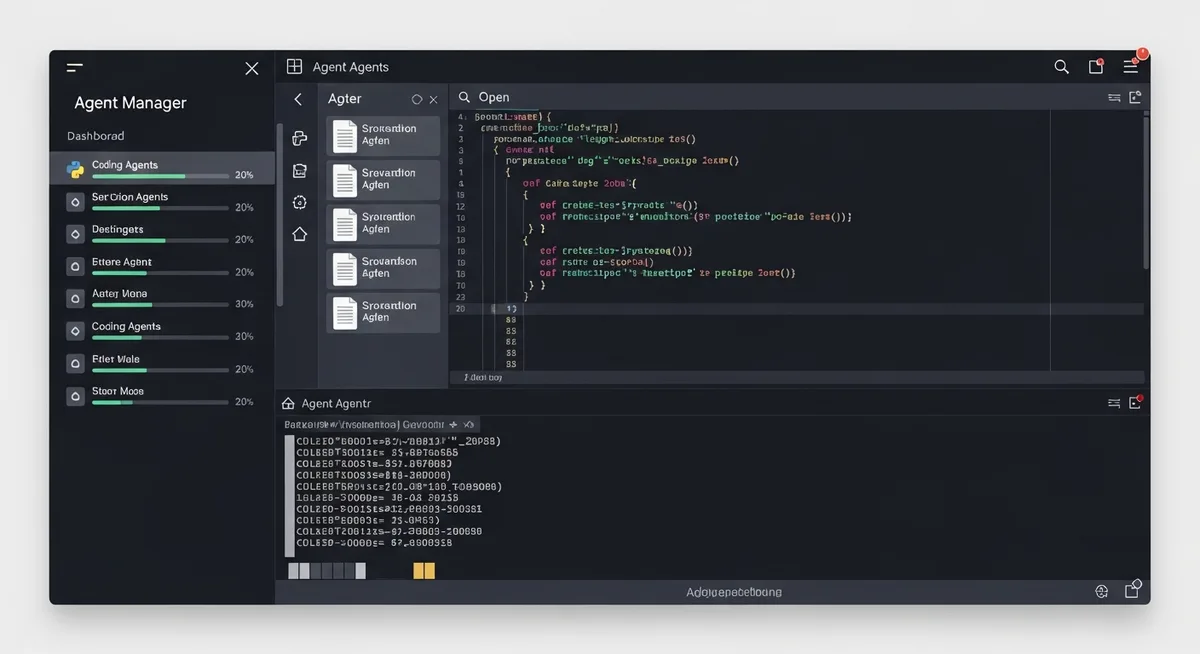The image size is (1200, 654).
Task: Click the Agent Agents grid icon in header
Action: tap(294, 66)
